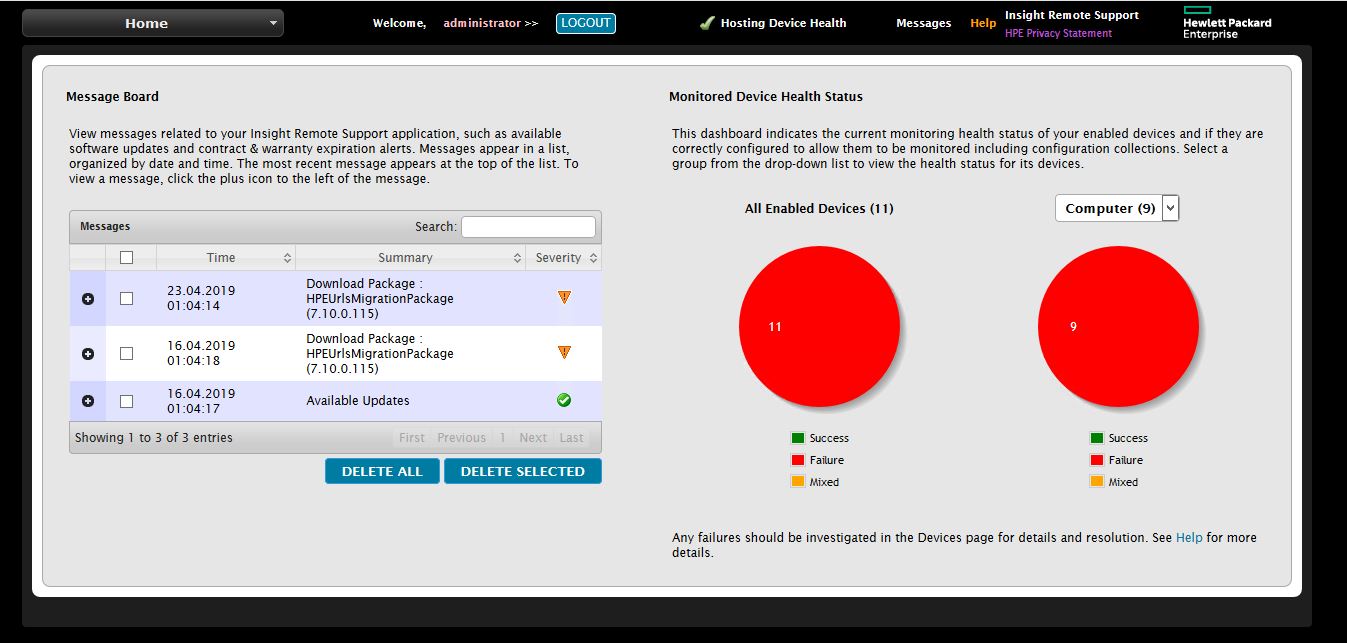Check the box for the Available Updates message
The height and width of the screenshot is (643, 1347).
click(126, 401)
